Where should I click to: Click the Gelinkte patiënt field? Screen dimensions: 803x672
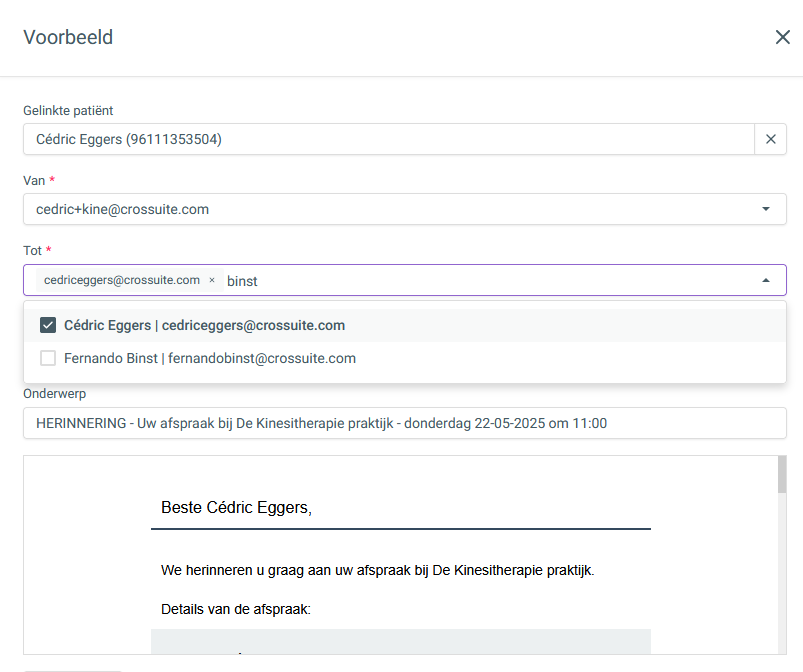point(389,139)
